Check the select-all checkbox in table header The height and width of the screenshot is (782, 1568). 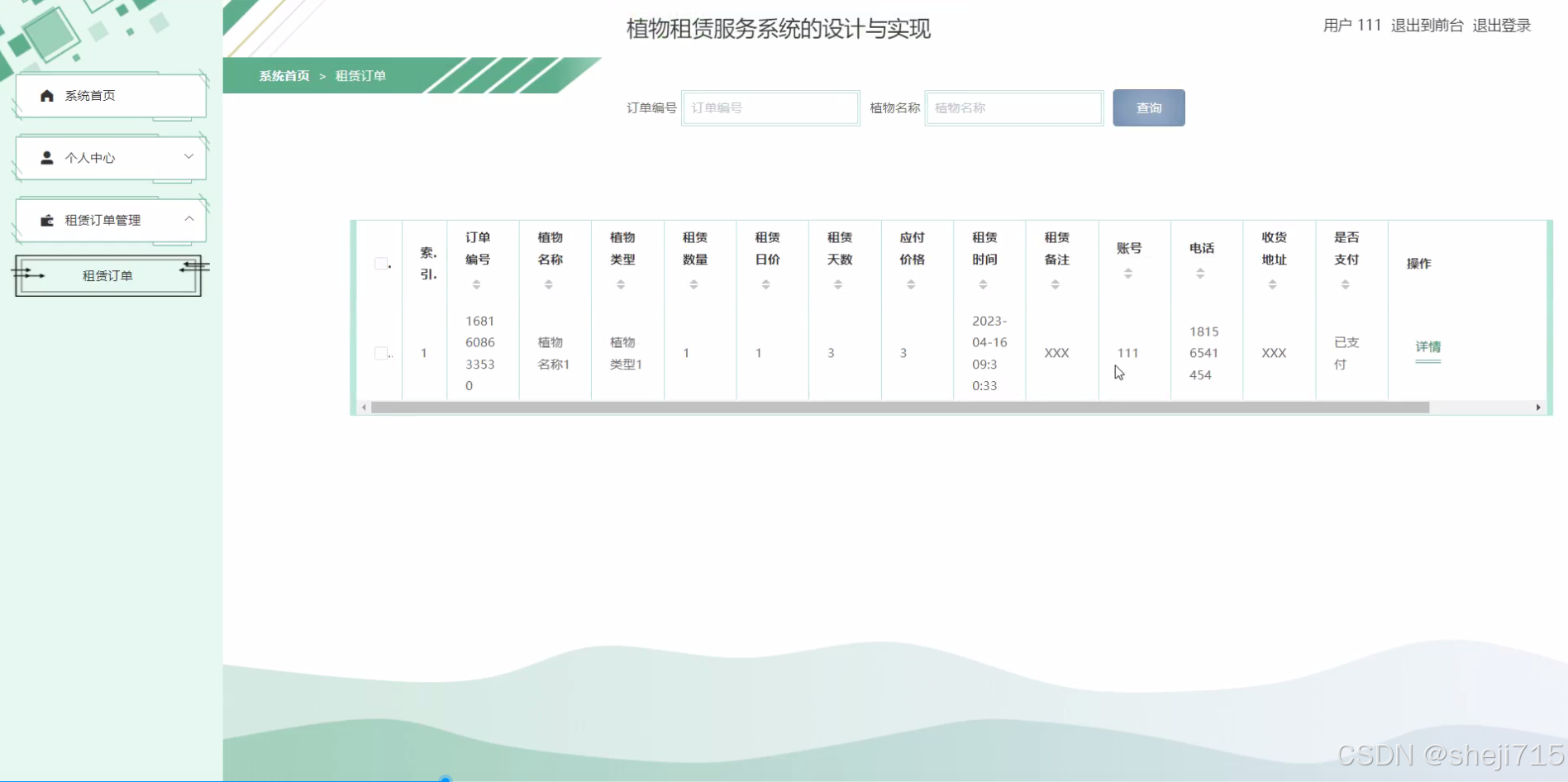tap(381, 263)
